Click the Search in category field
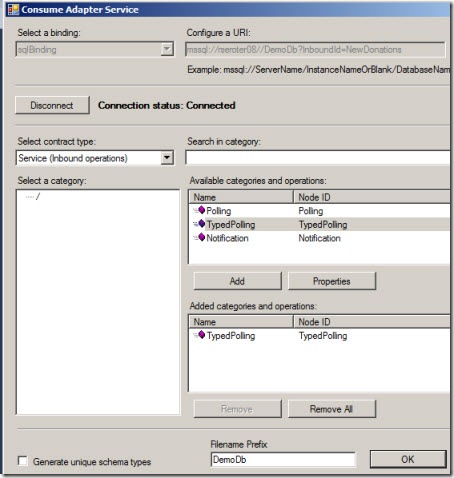This screenshot has height=478, width=454. [x=318, y=157]
